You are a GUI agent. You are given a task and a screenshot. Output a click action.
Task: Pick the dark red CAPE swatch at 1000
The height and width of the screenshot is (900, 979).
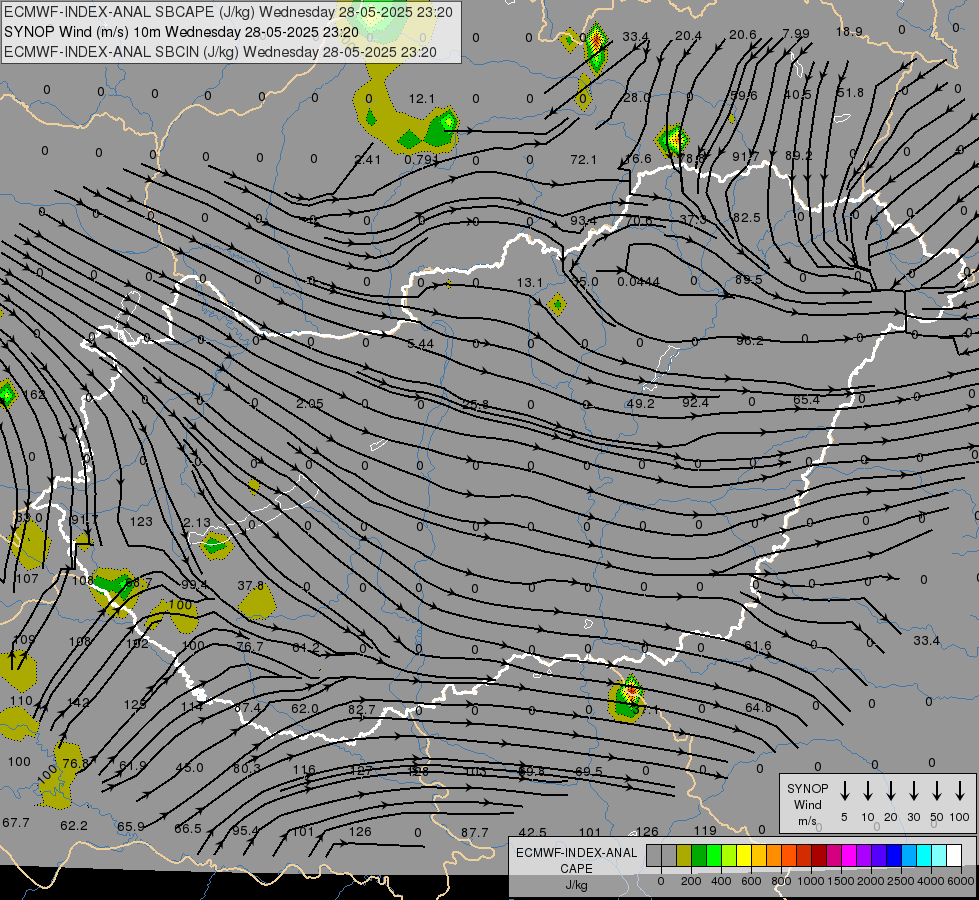click(819, 855)
